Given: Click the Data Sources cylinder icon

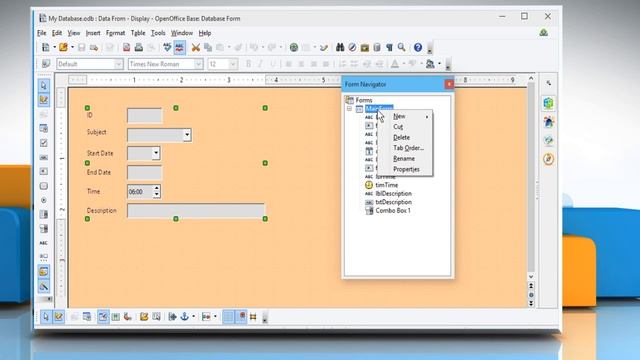Looking at the screenshot, I should point(377,47).
